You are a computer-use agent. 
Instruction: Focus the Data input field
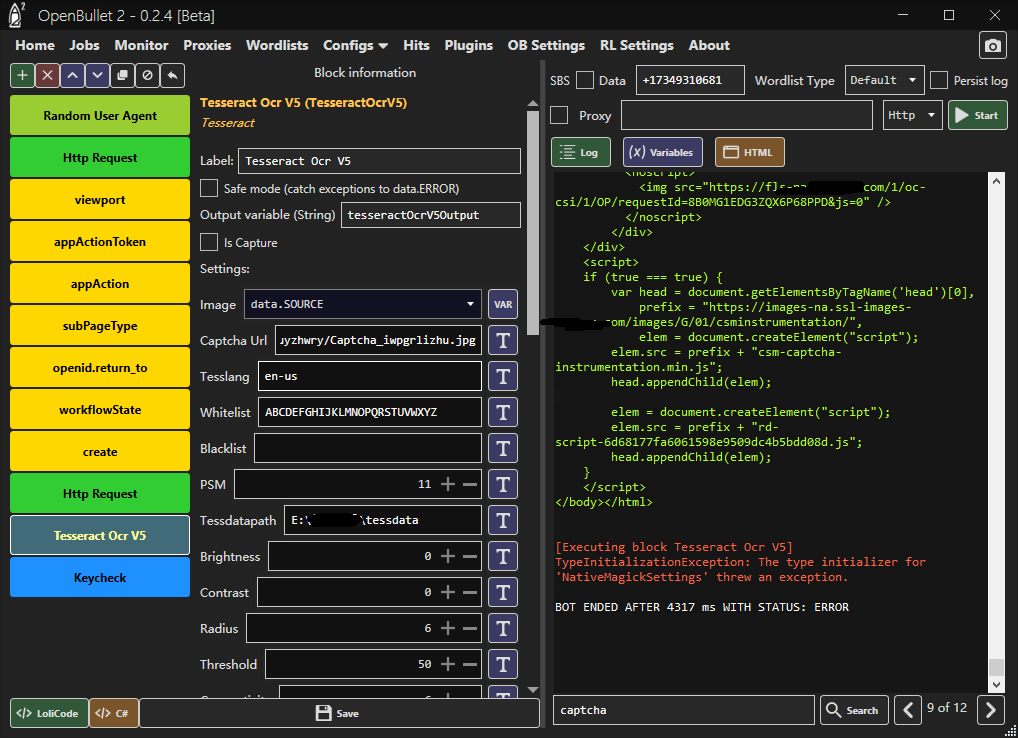[690, 80]
